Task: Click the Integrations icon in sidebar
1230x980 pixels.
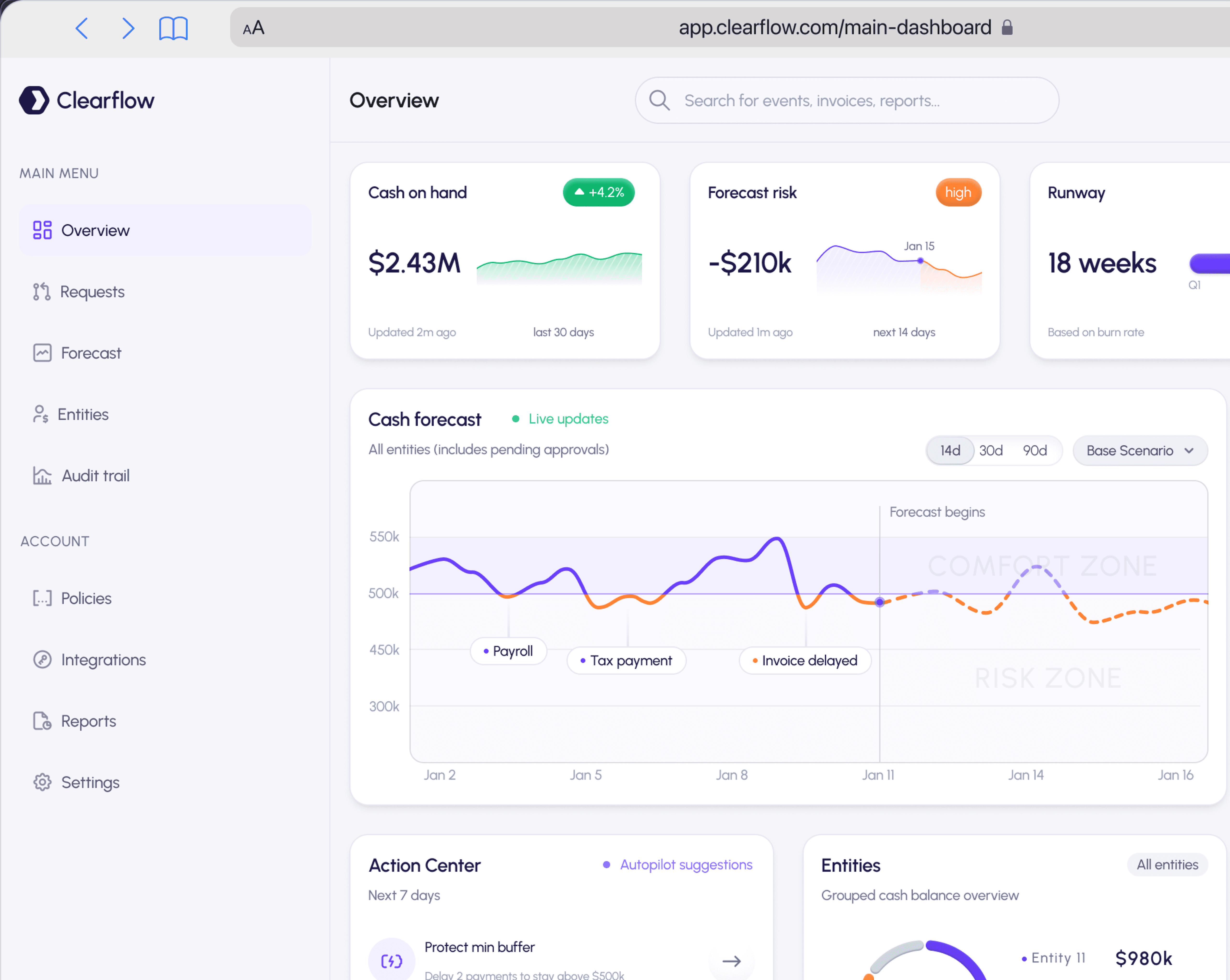Action: pyautogui.click(x=42, y=659)
